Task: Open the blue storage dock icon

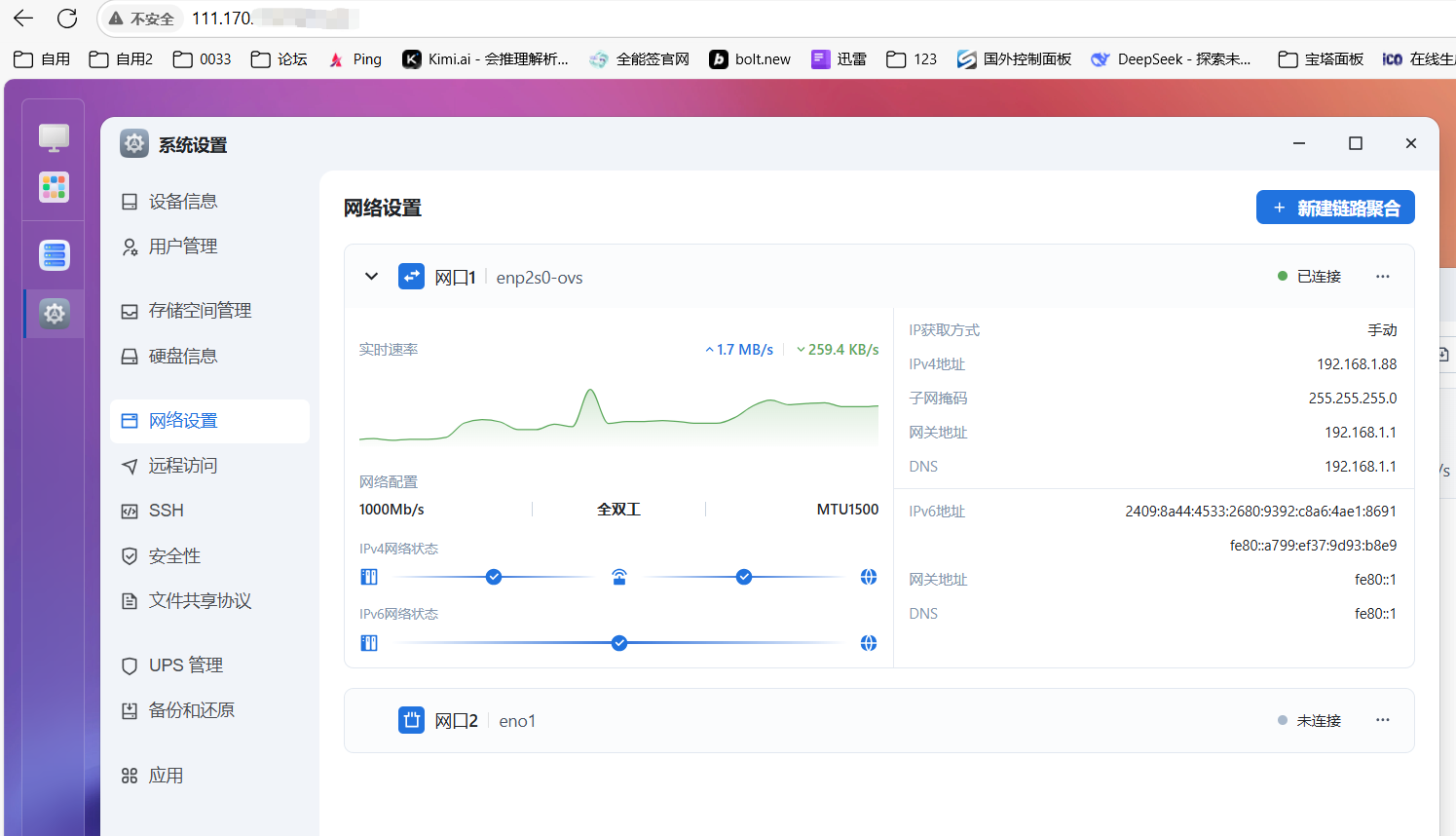Action: pyautogui.click(x=54, y=255)
